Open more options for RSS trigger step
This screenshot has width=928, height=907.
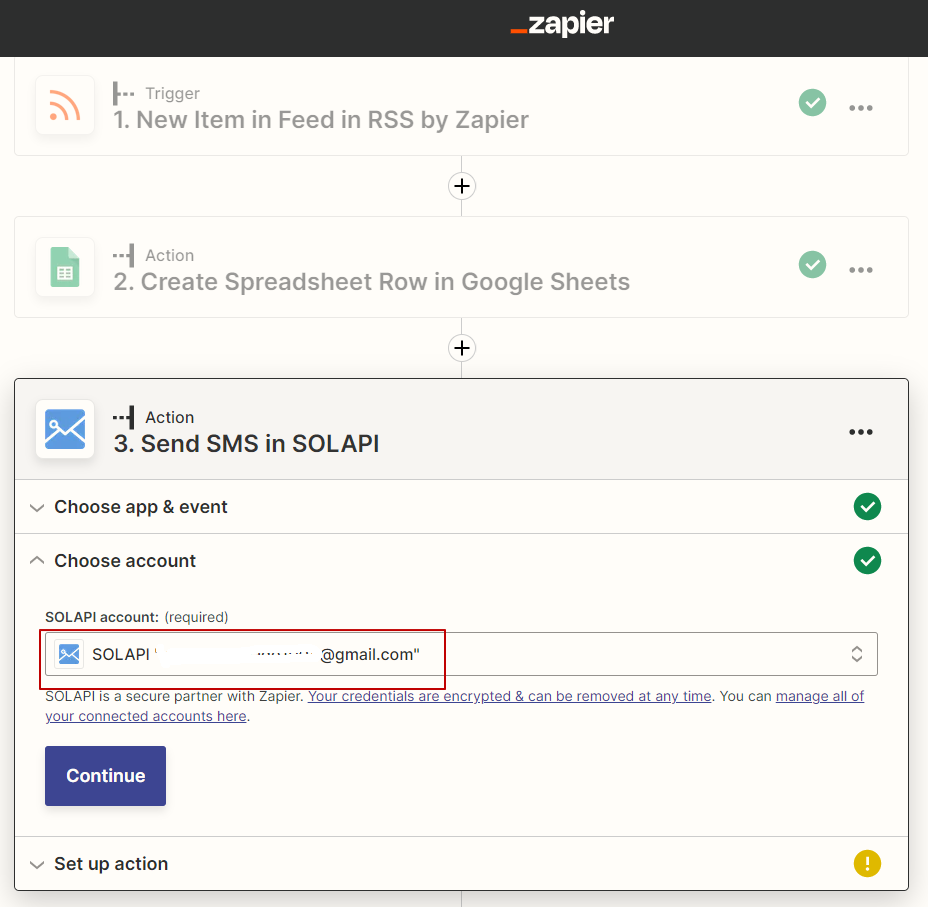pos(861,108)
